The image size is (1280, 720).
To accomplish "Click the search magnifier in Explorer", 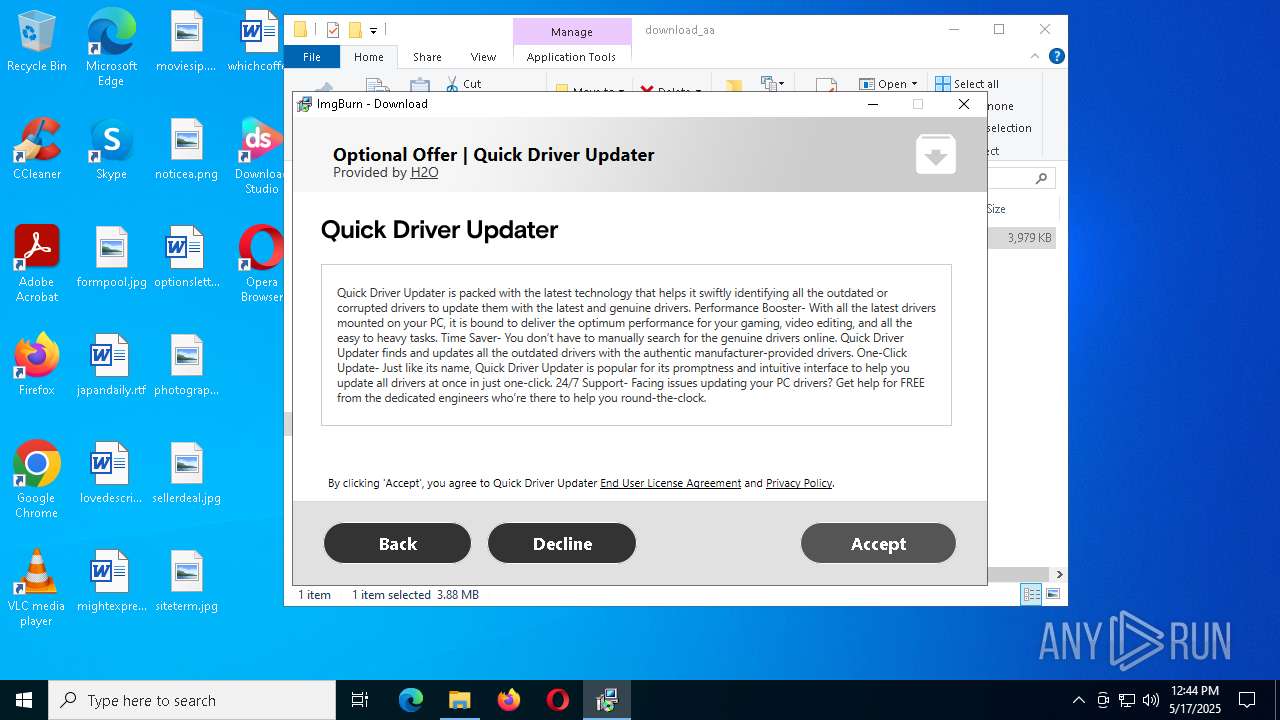I will (x=1041, y=178).
